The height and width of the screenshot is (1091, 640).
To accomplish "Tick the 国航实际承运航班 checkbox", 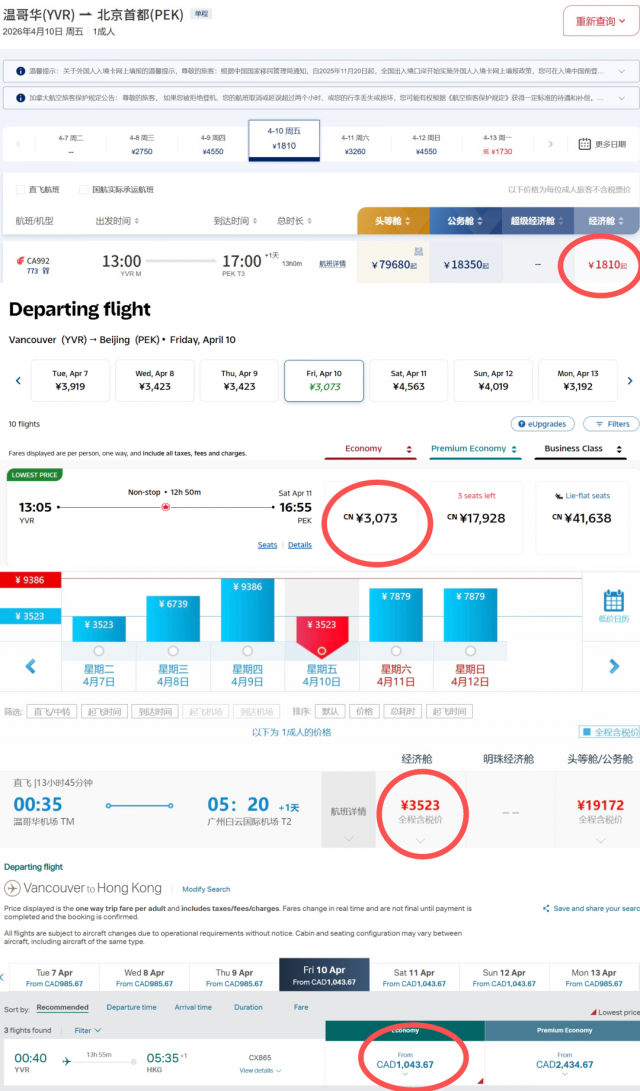I will [81, 190].
